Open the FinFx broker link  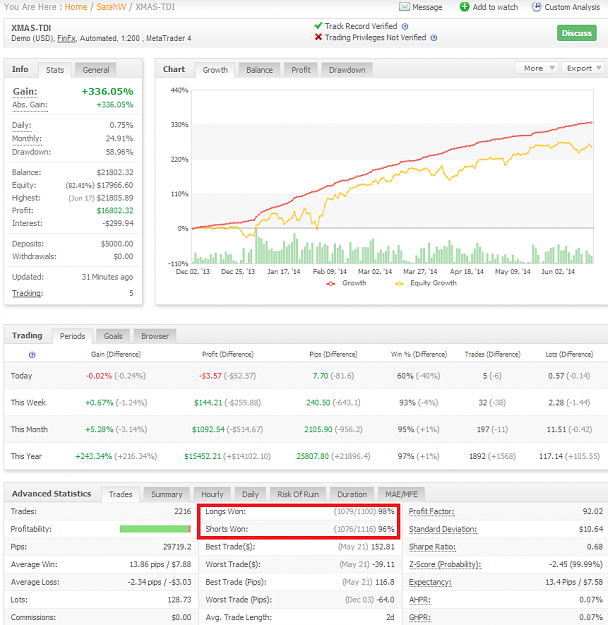(66, 39)
